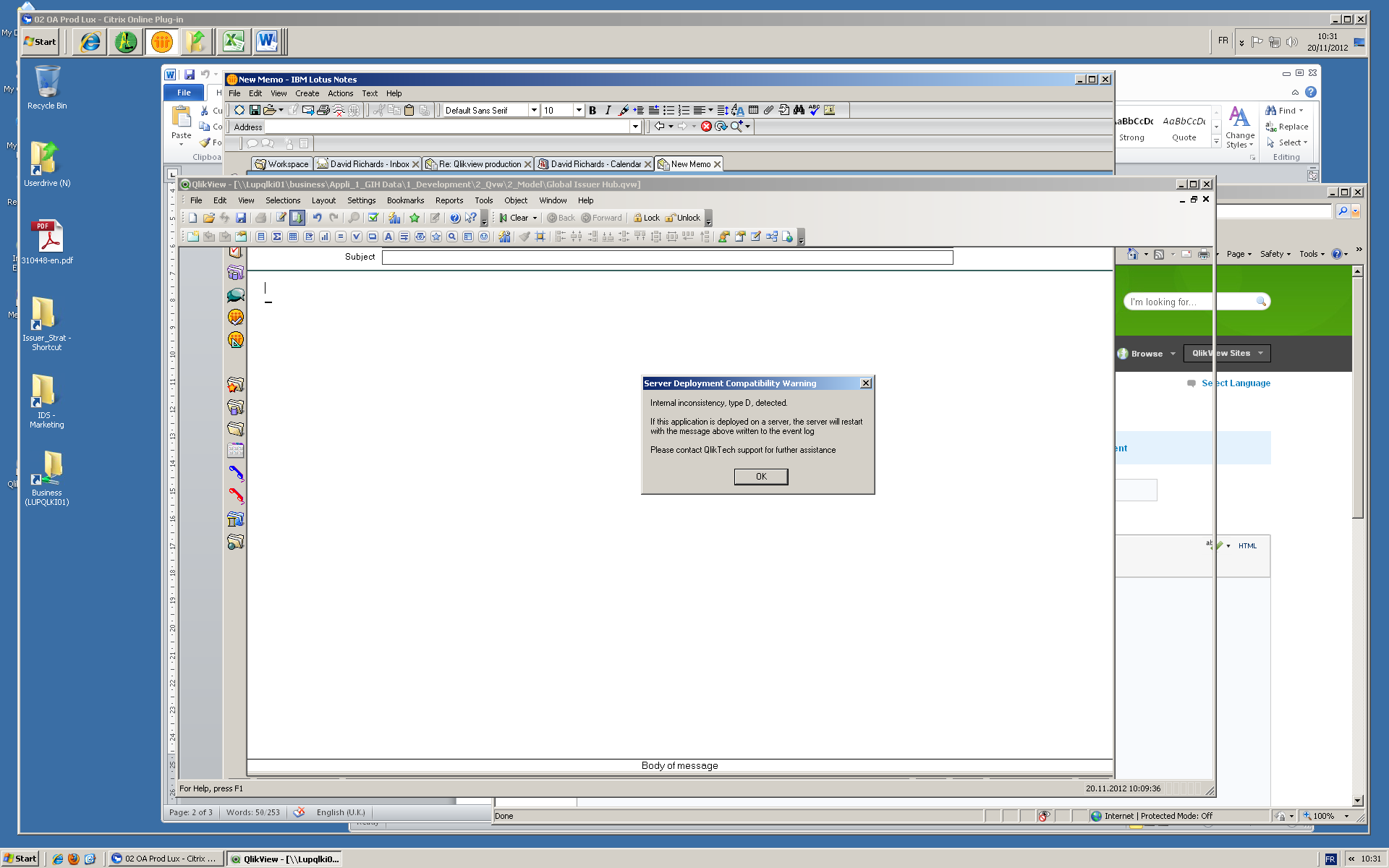Click the Create Table Box grid icon

(293, 237)
